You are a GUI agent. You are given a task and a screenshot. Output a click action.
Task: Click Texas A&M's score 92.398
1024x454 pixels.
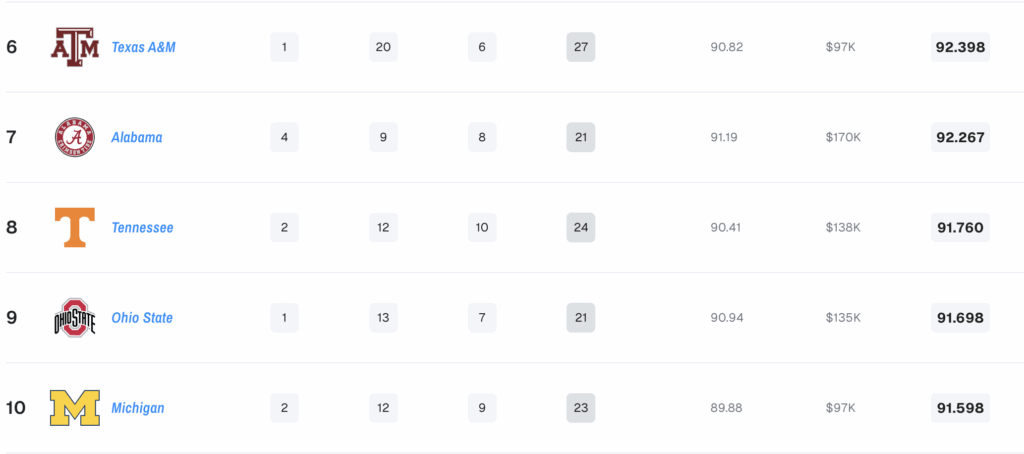(x=960, y=47)
